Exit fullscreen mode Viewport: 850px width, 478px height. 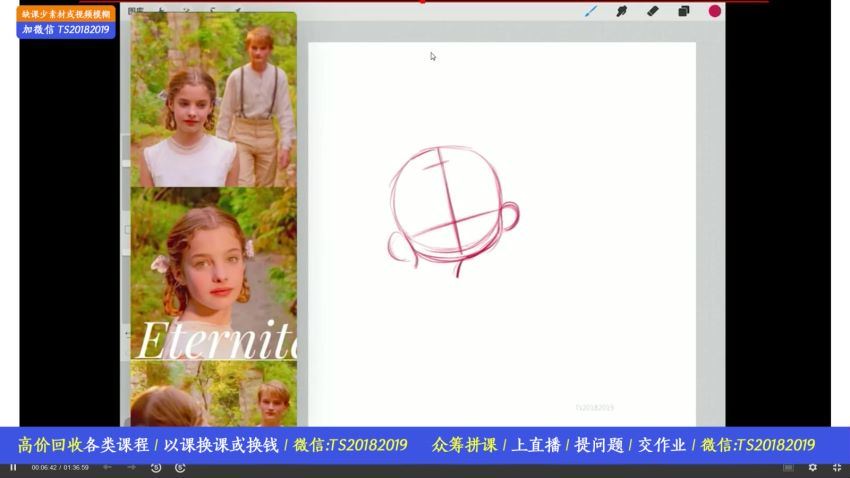(837, 467)
